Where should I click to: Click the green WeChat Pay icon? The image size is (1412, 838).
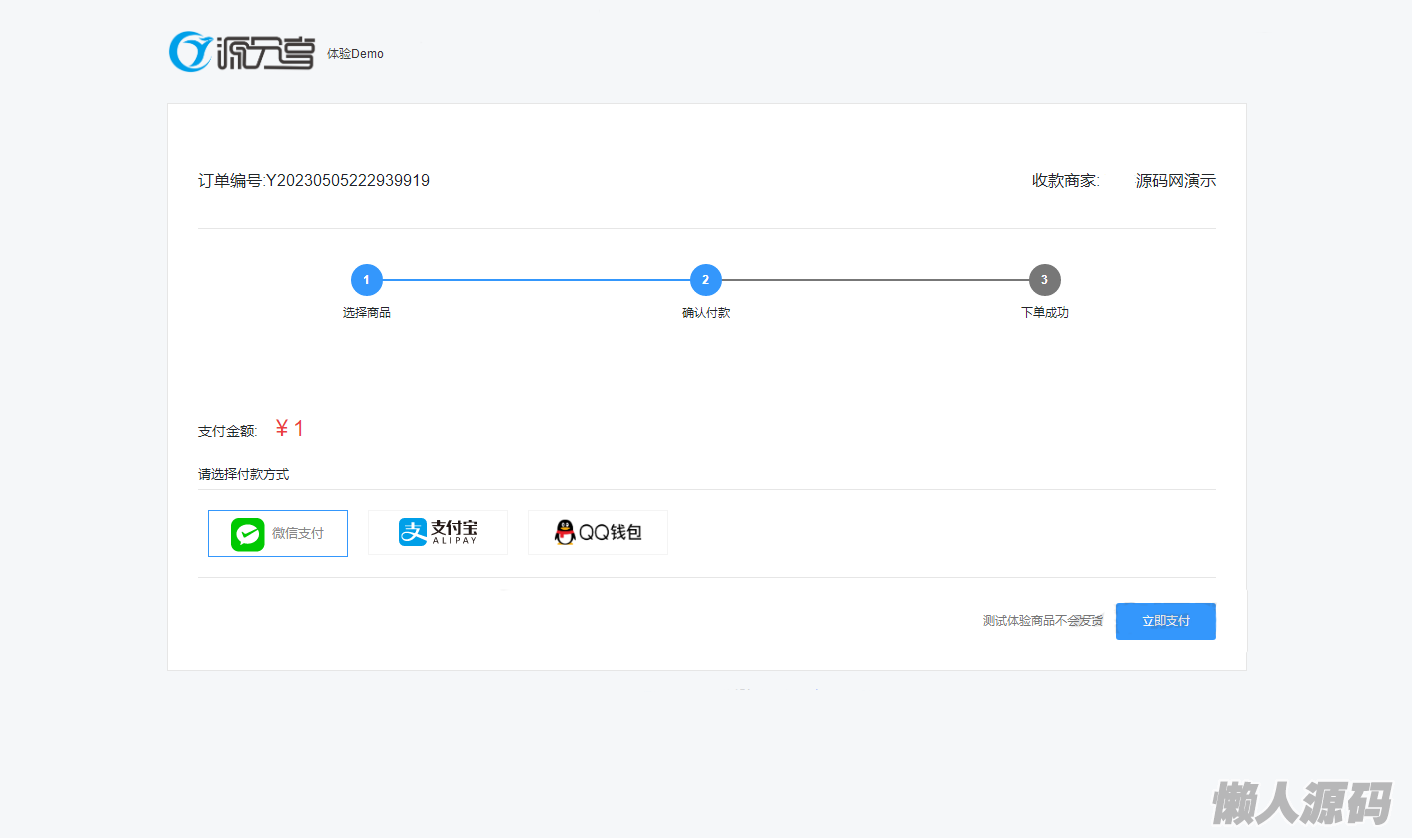pos(247,534)
